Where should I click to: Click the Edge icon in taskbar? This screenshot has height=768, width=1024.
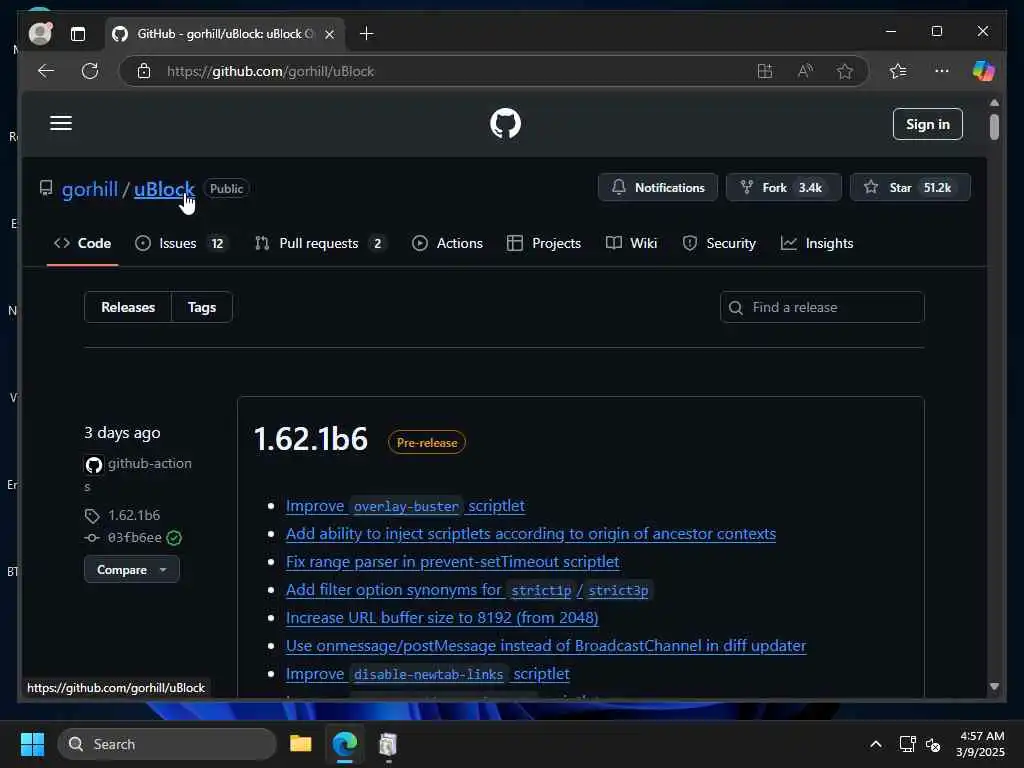click(344, 744)
